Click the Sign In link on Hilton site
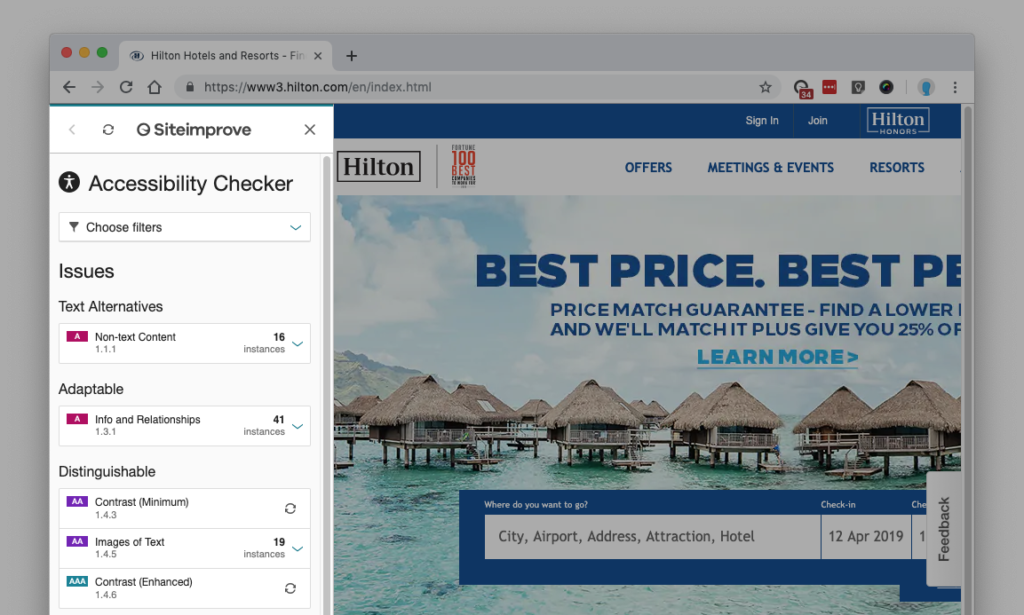Screen dimensions: 1024x615 pos(762,121)
